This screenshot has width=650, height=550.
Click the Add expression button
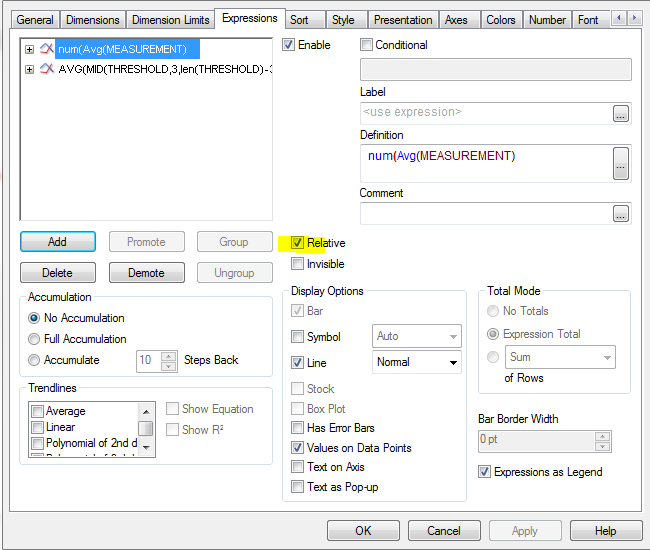pyautogui.click(x=58, y=242)
